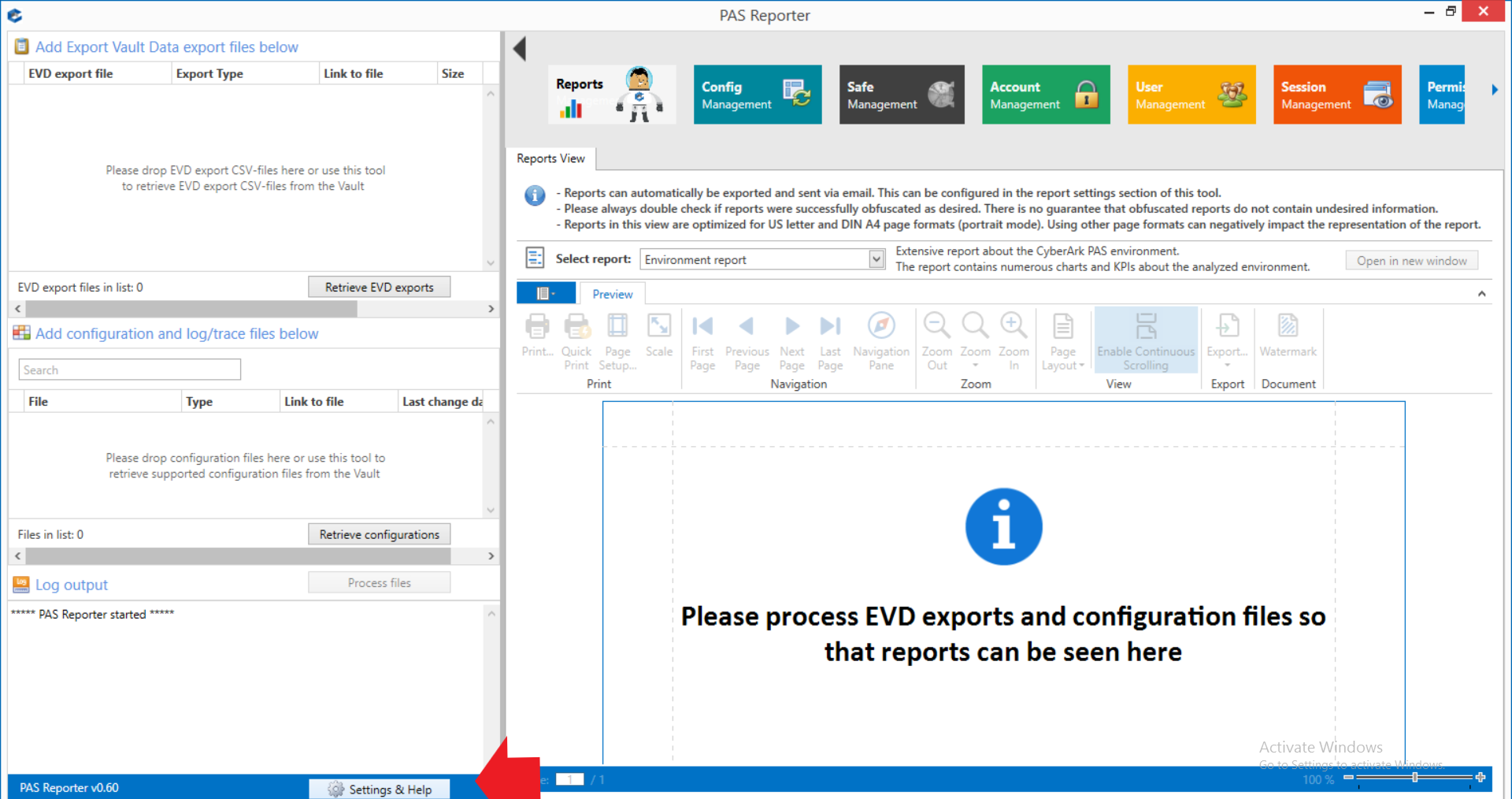This screenshot has height=799, width=1512.
Task: Click 'Files in list: 0' text
Action: [50, 534]
